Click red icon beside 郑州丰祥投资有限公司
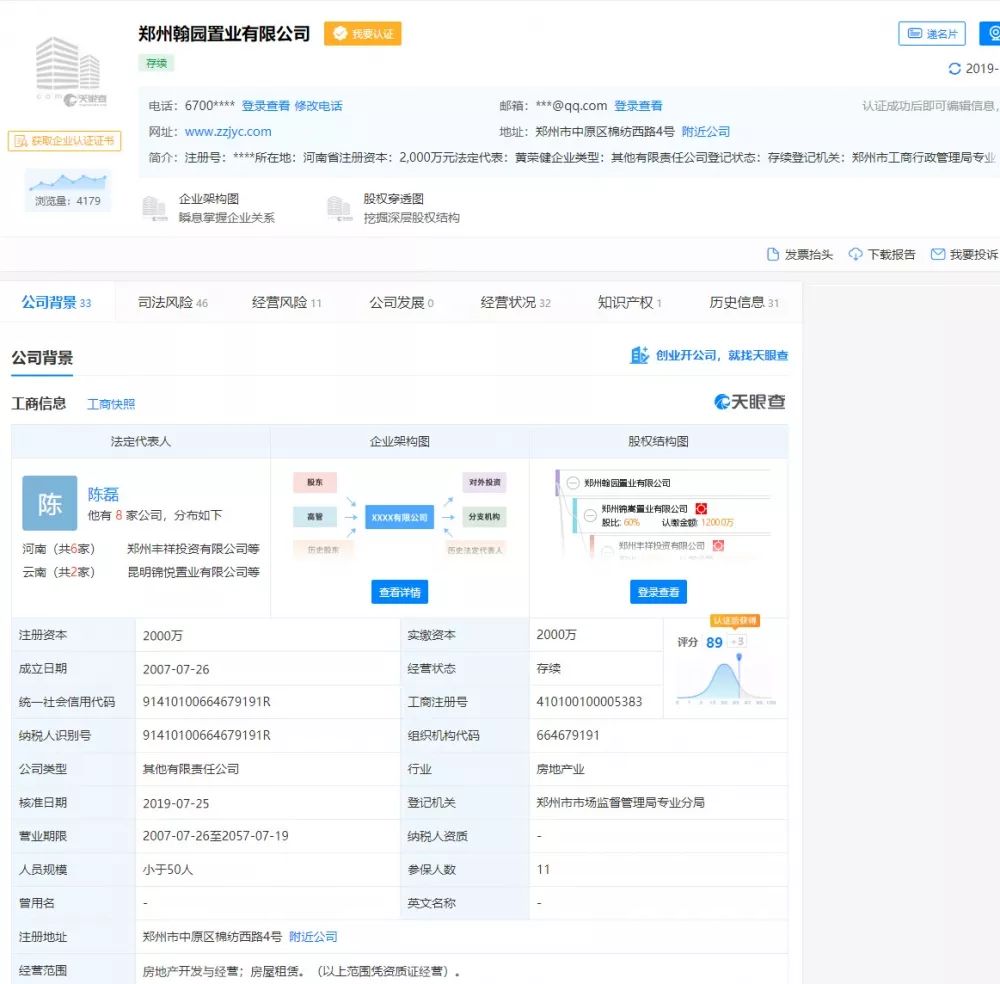1000x984 pixels. tap(718, 545)
